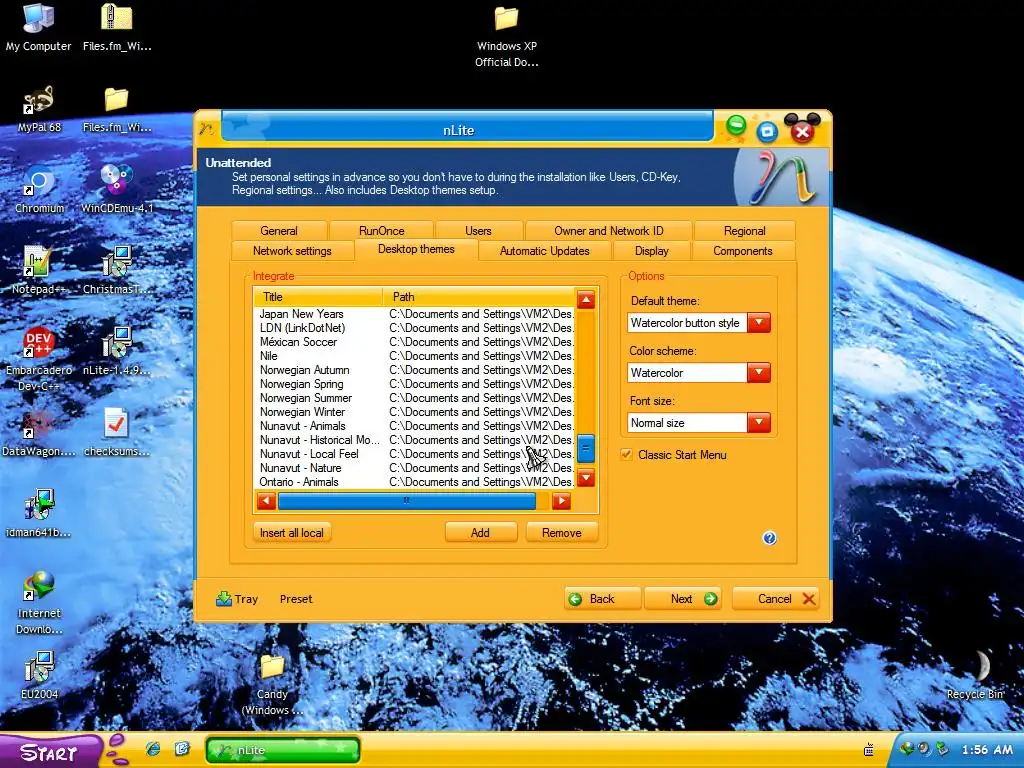Viewport: 1024px width, 768px height.
Task: Switch to Display tab
Action: click(x=652, y=251)
